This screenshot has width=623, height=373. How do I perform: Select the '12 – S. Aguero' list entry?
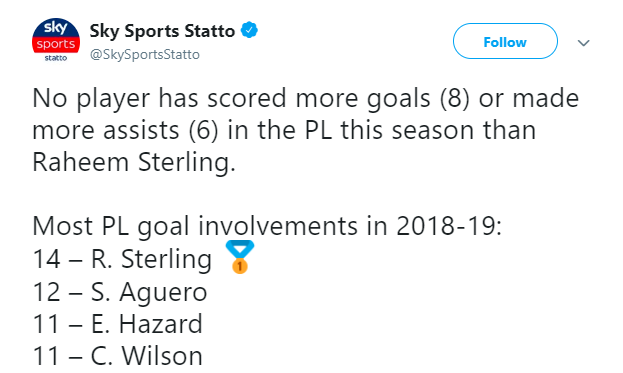[120, 292]
